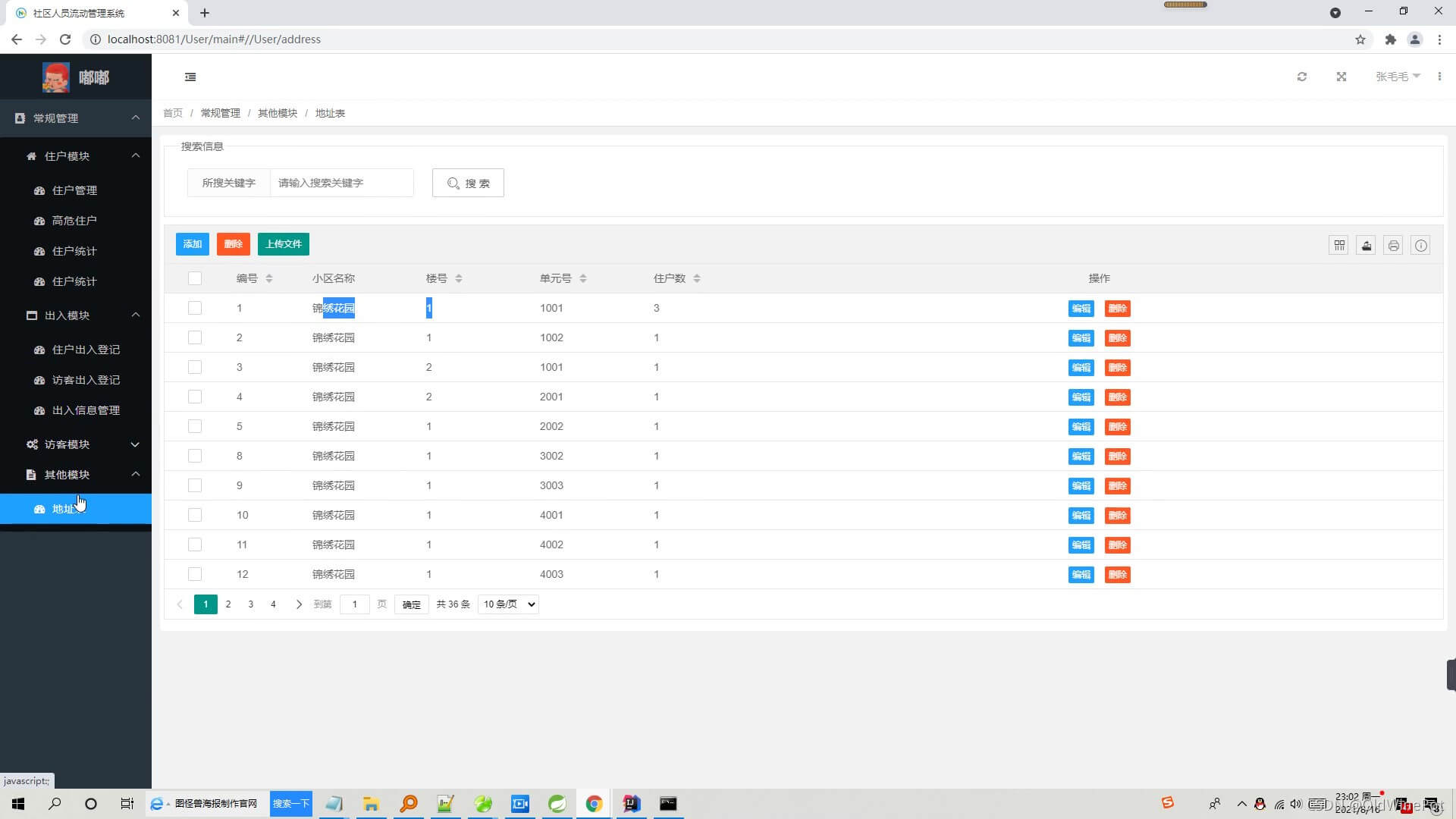
Task: Toggle the select-all header checkbox
Action: tap(195, 277)
